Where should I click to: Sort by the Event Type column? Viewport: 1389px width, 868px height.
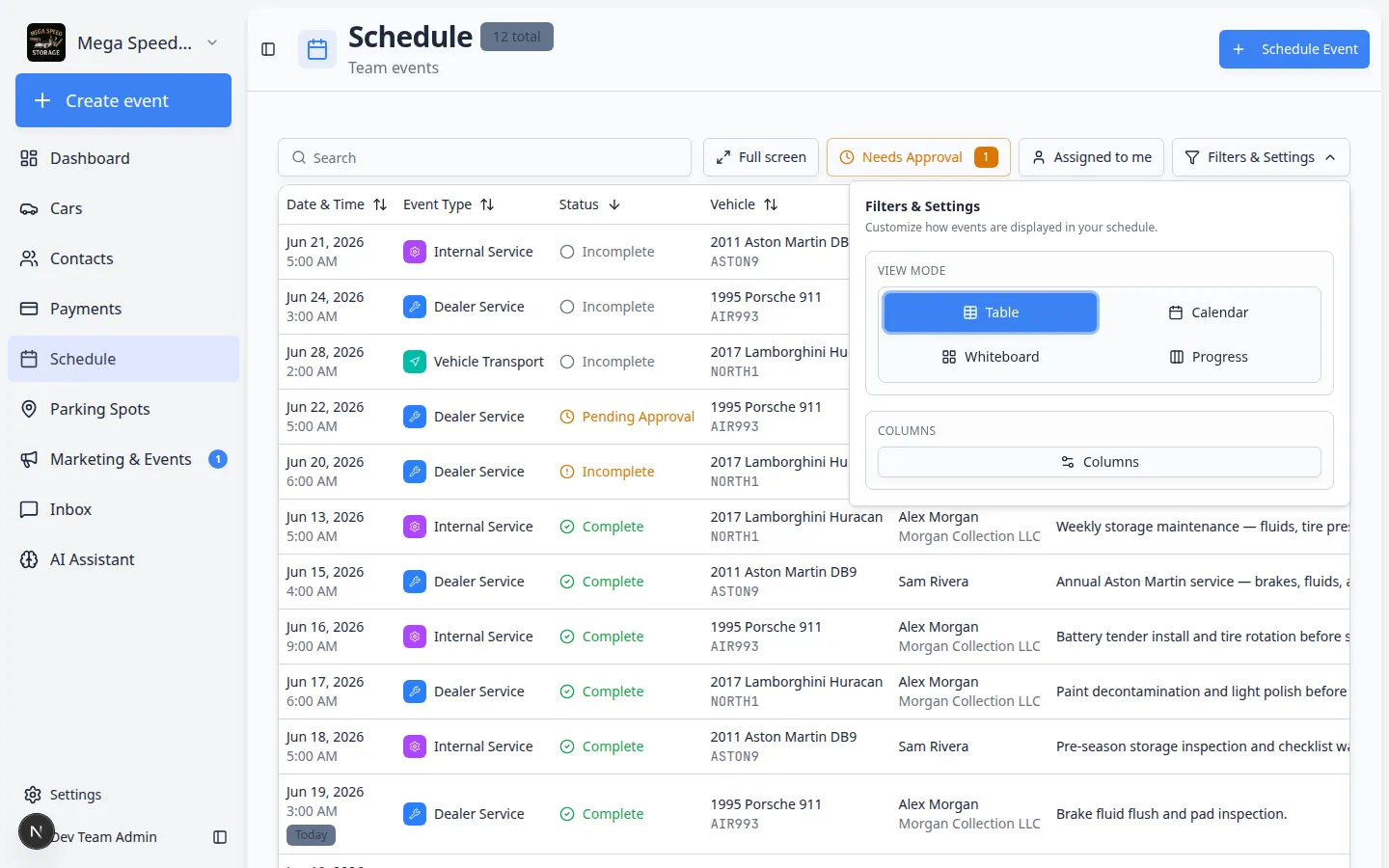[449, 204]
